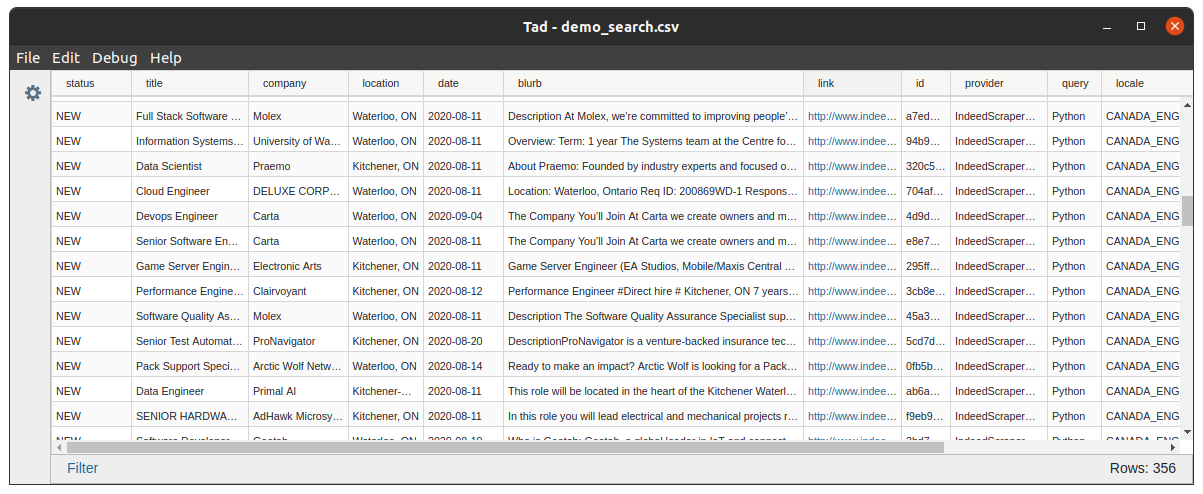Sort by the title column header
1203x494 pixels.
[190, 83]
